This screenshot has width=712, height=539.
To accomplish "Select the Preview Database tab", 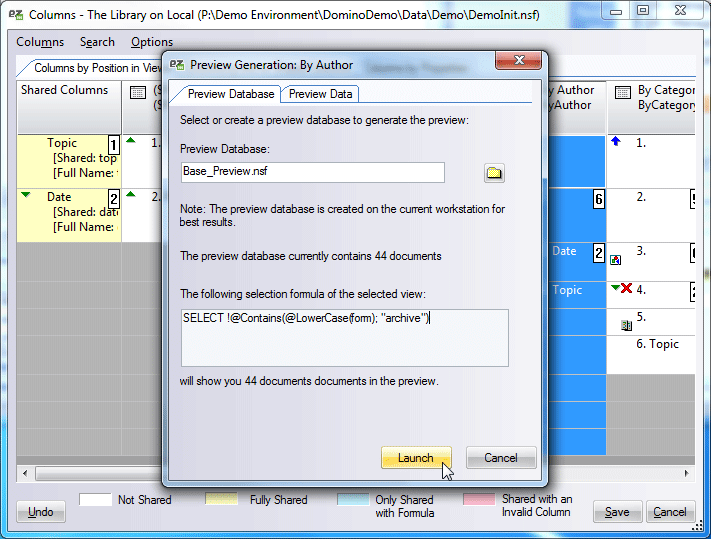I will (x=231, y=94).
